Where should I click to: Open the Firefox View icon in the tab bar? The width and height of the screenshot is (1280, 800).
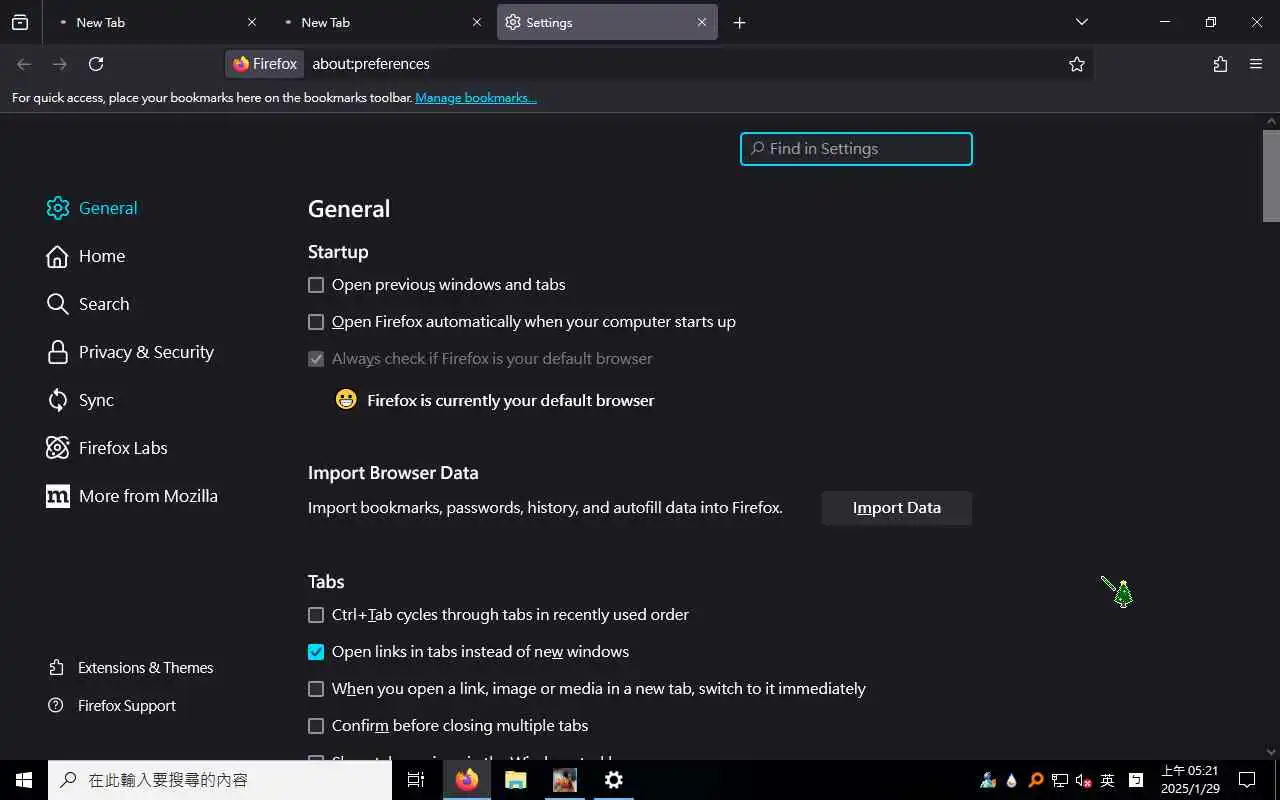[20, 22]
